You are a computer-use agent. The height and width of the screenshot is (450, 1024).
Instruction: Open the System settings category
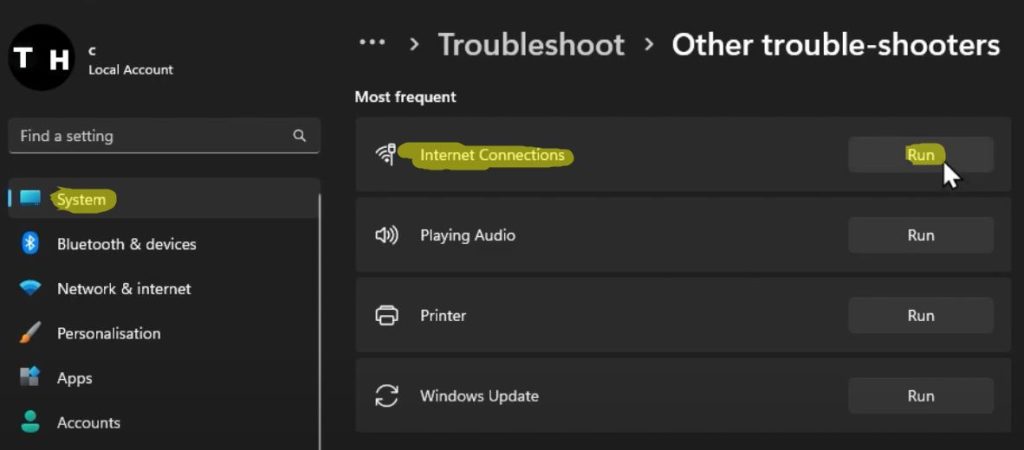(163, 199)
